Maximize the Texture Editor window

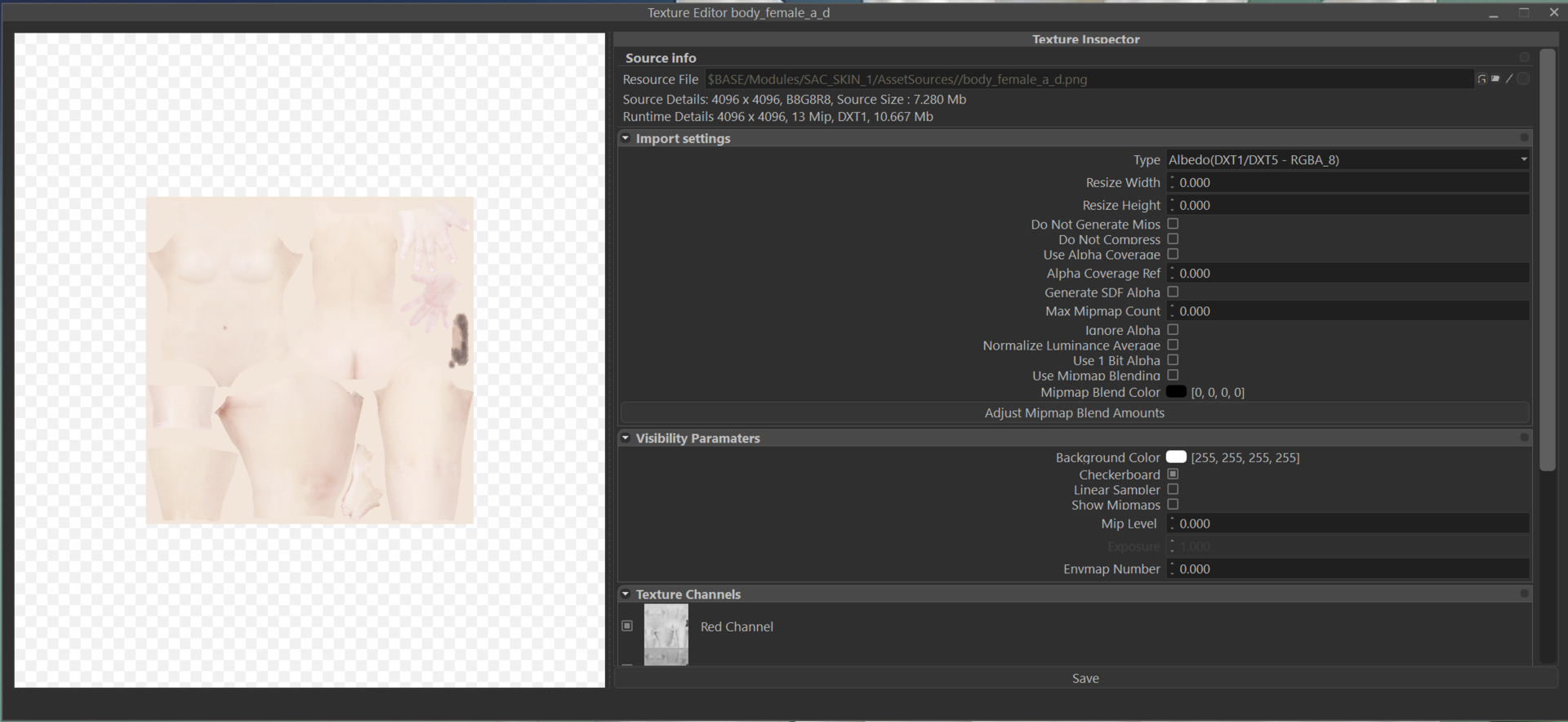pos(1524,12)
